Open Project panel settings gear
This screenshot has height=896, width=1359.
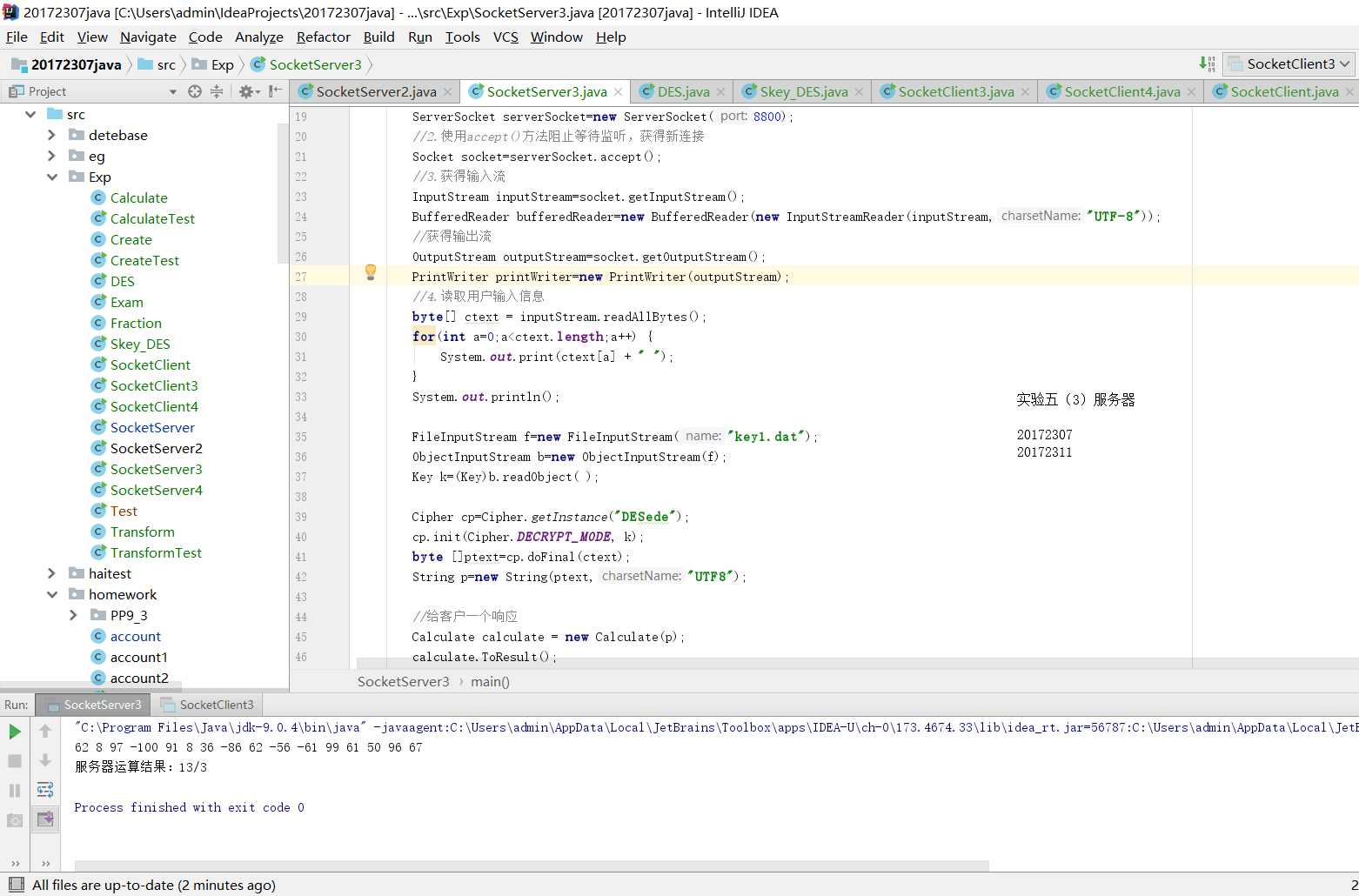point(249,91)
